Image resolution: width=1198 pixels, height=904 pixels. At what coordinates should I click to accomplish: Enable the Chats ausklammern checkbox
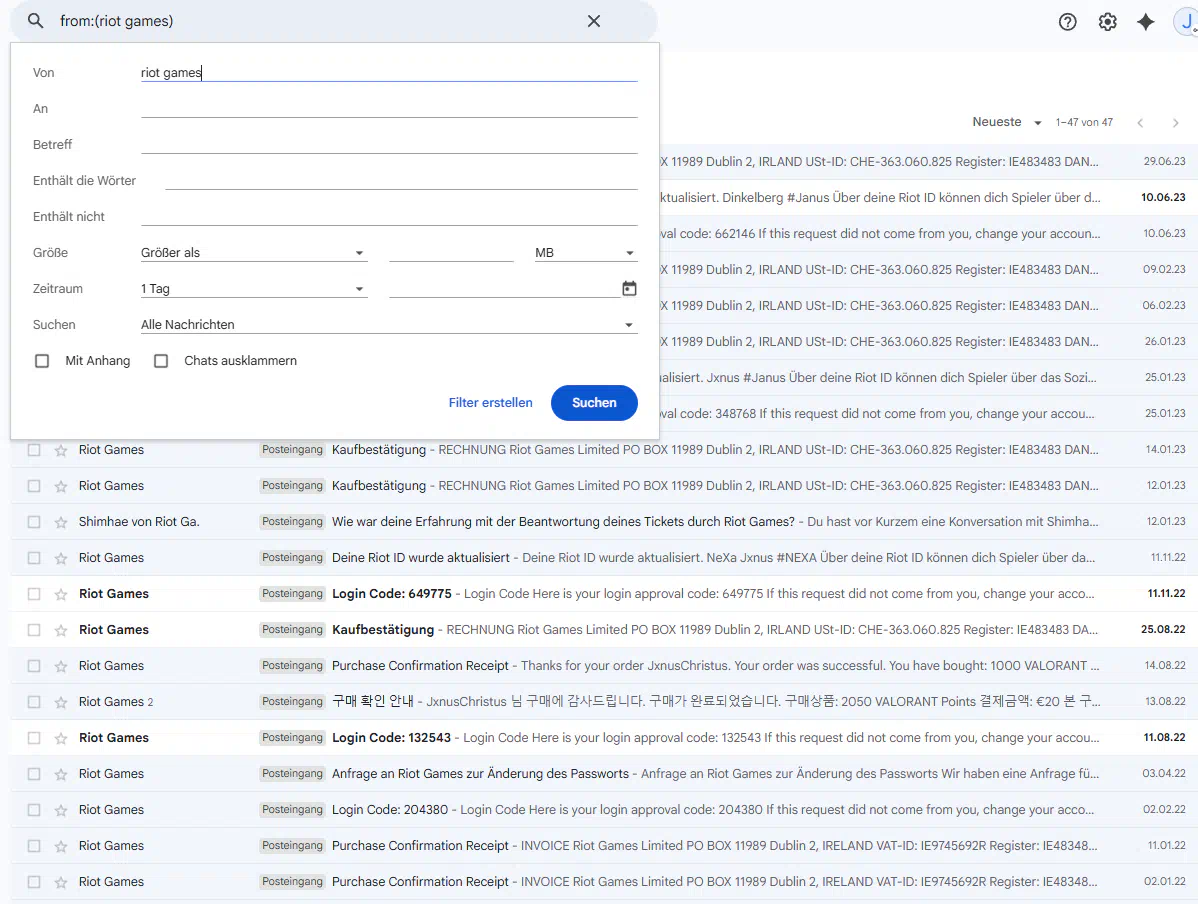(161, 361)
